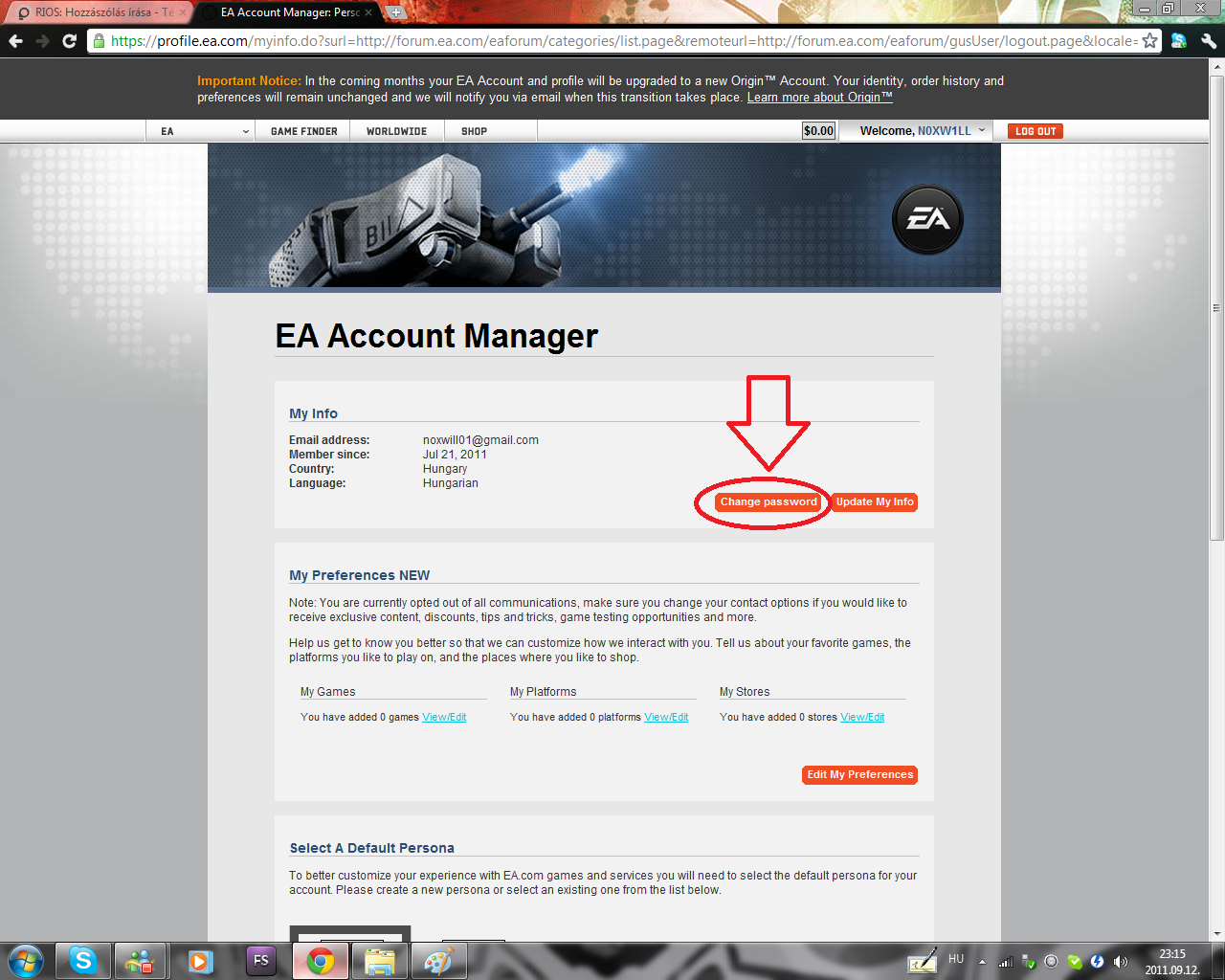Open the volume speaker tray icon
Screen dimensions: 1225x980
(x=1121, y=962)
